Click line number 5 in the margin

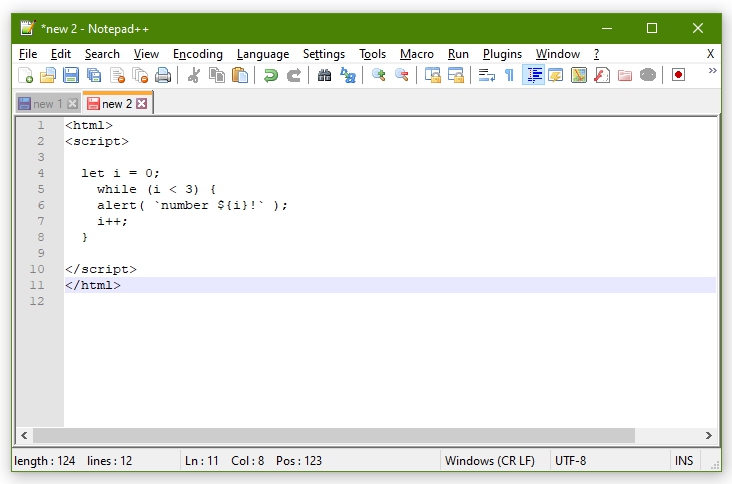coord(41,189)
